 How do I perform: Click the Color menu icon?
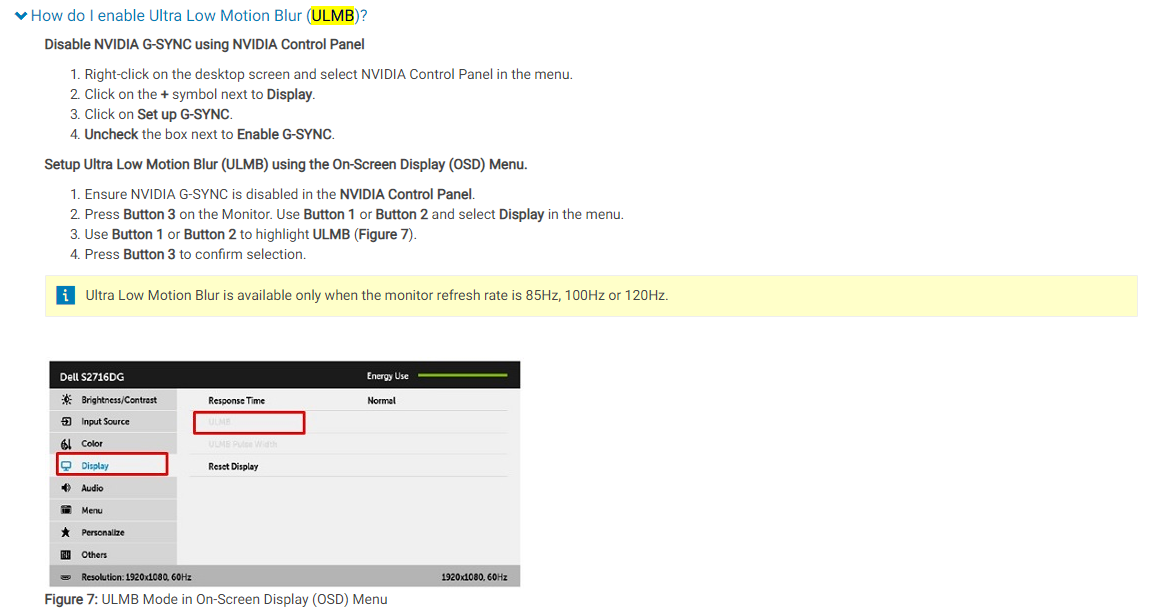point(66,444)
